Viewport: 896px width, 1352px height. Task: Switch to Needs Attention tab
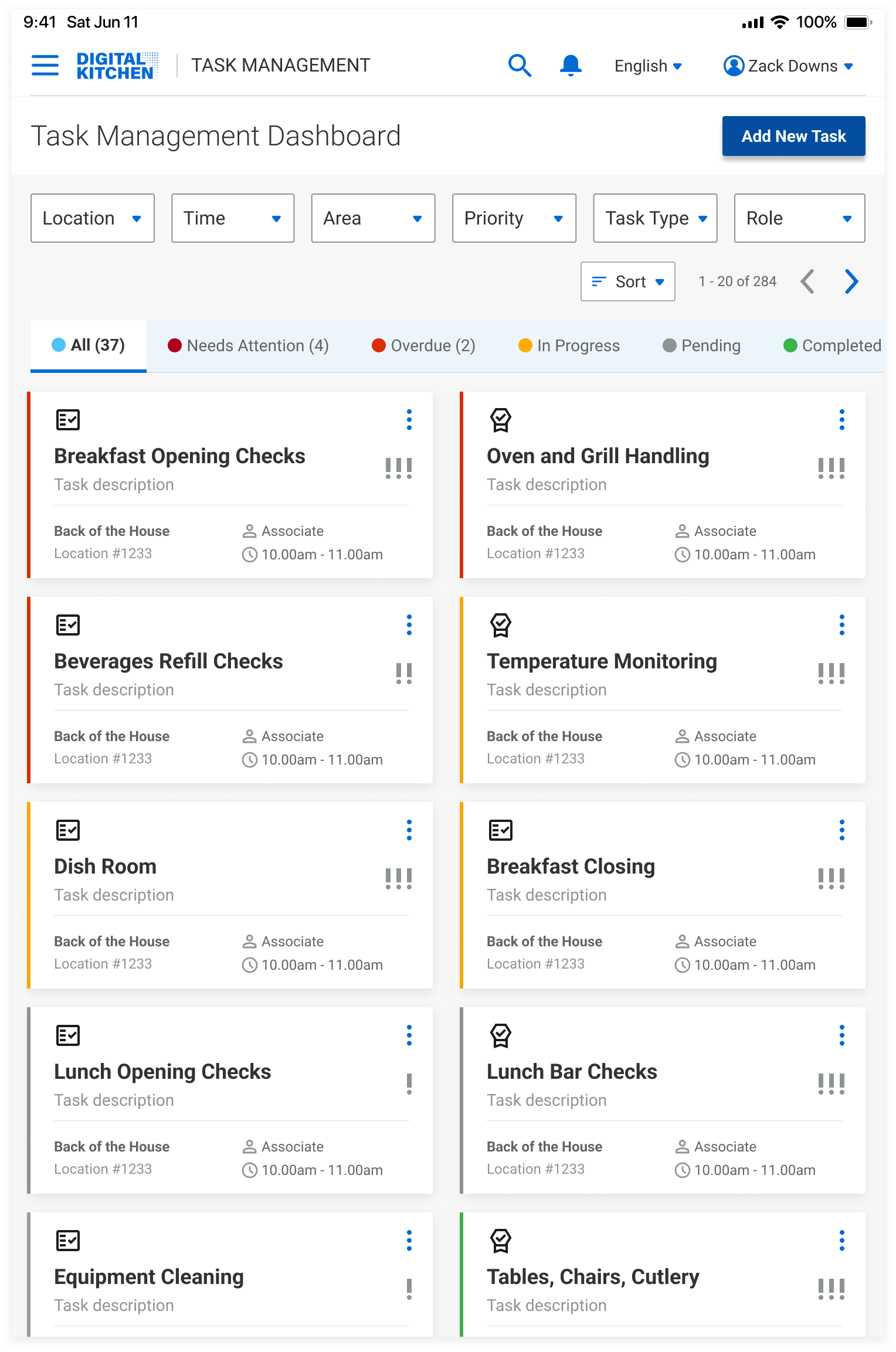tap(248, 346)
